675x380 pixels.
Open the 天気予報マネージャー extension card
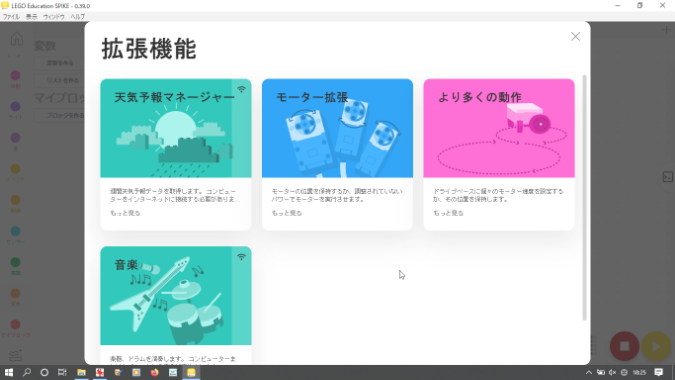pyautogui.click(x=176, y=154)
